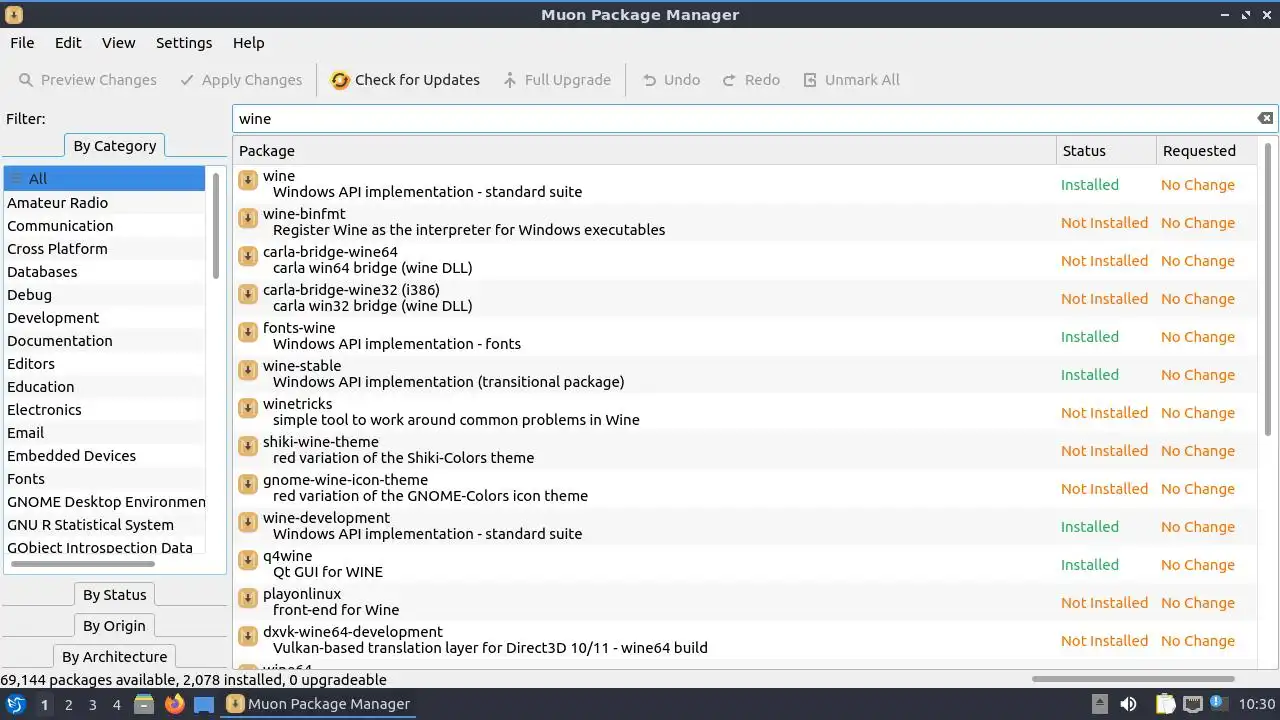Expand the By Architecture filter section
1280x720 pixels.
click(x=115, y=657)
